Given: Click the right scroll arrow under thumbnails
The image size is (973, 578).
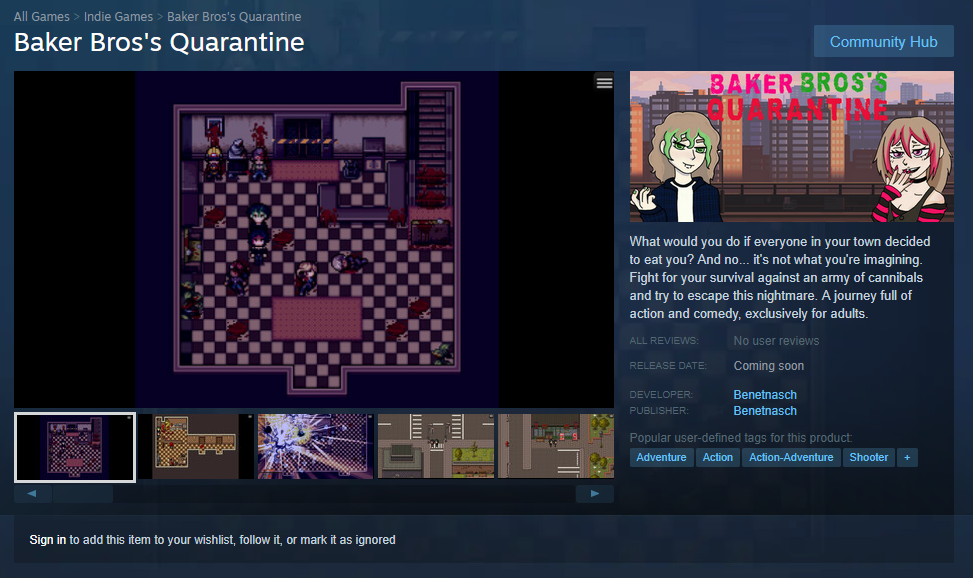Looking at the screenshot, I should click(x=594, y=494).
